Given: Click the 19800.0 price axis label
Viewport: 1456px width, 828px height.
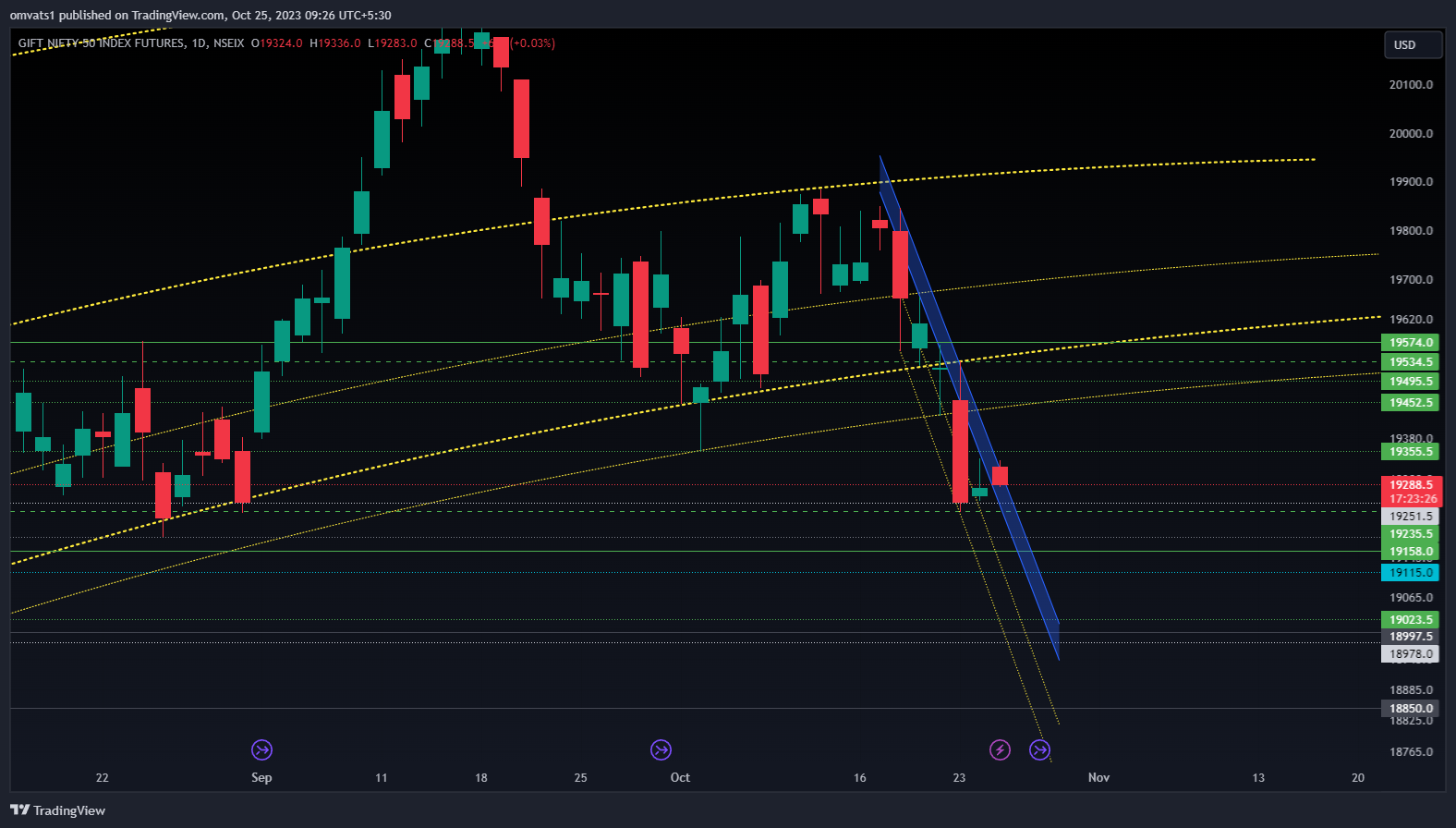Looking at the screenshot, I should point(1411,231).
